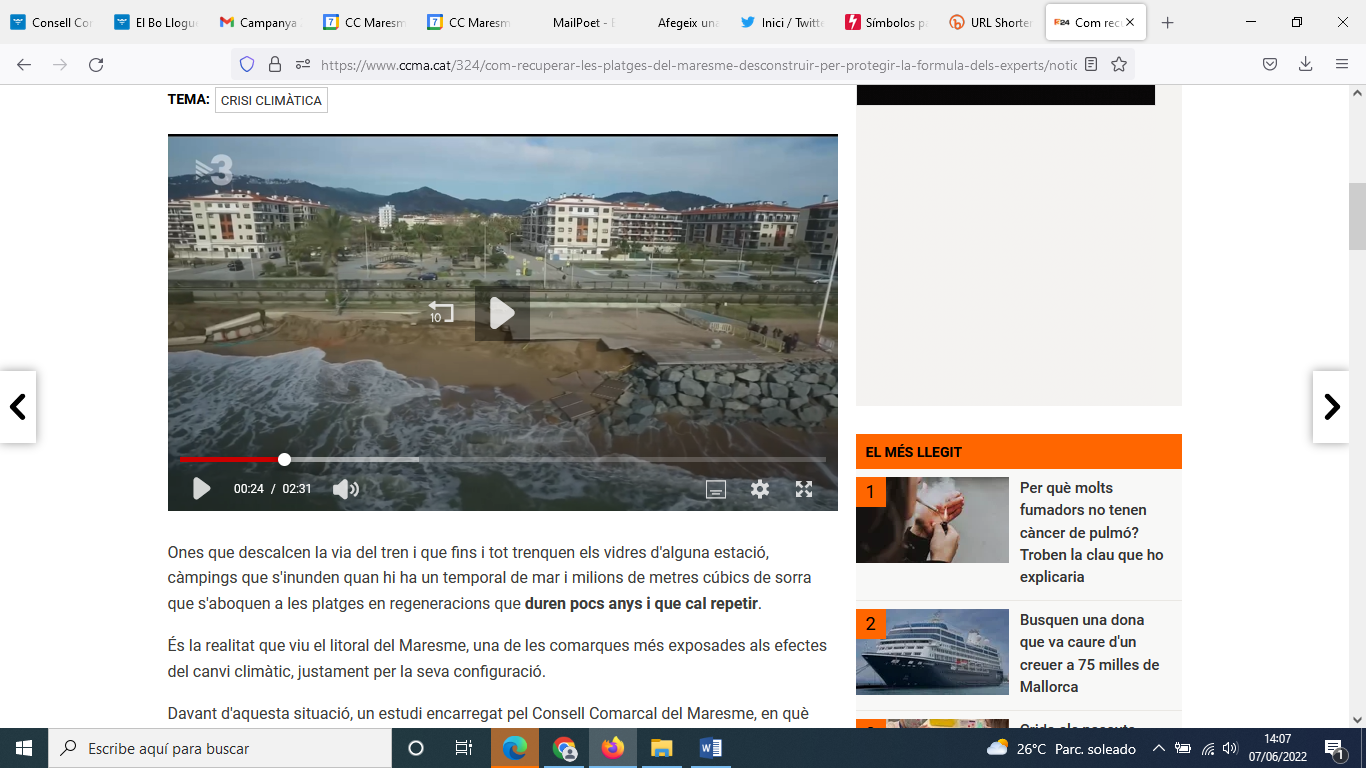This screenshot has height=768, width=1366.
Task: Go forward in Firefox
Action: [x=60, y=64]
